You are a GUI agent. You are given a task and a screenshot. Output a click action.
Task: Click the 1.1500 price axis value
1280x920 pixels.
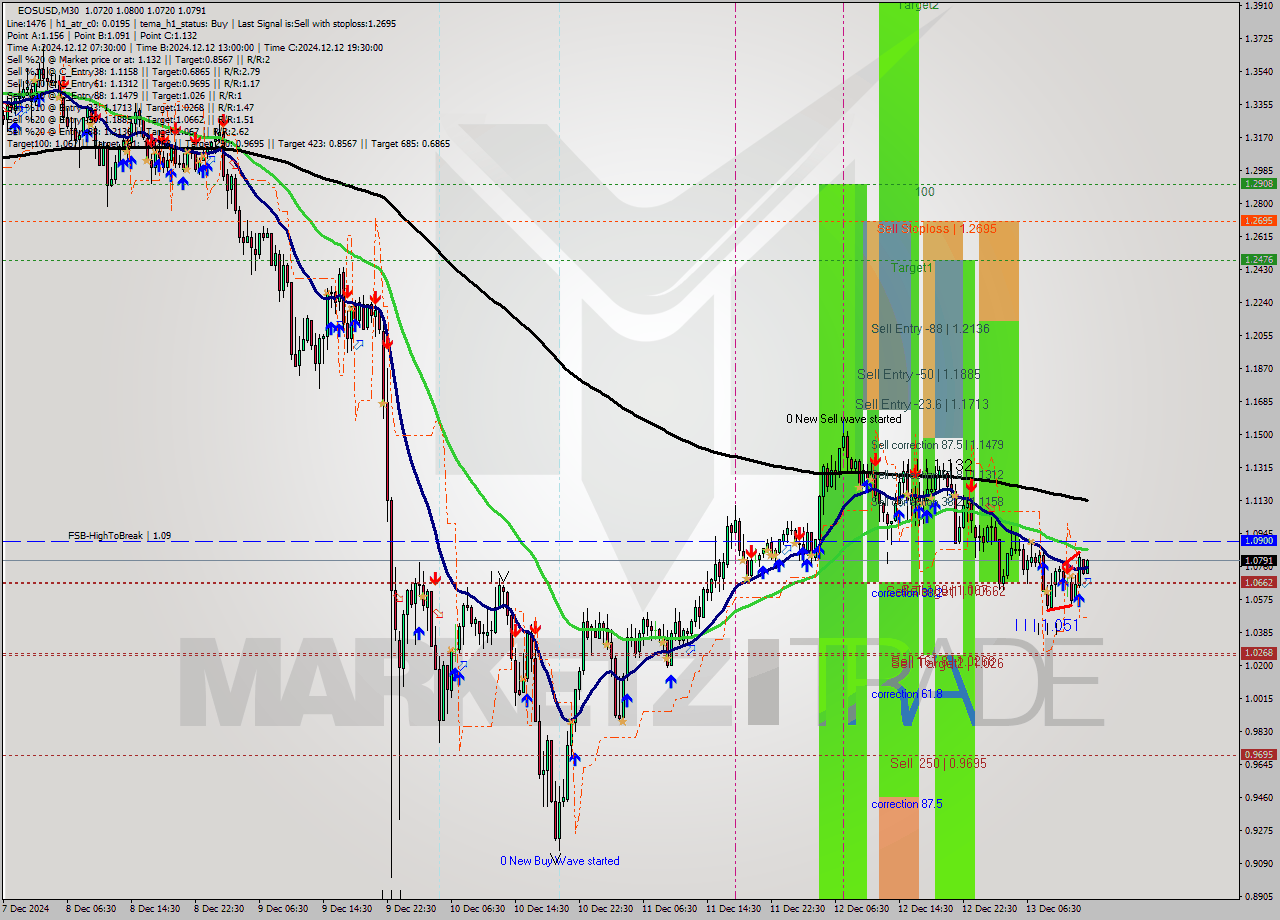pyautogui.click(x=1258, y=435)
